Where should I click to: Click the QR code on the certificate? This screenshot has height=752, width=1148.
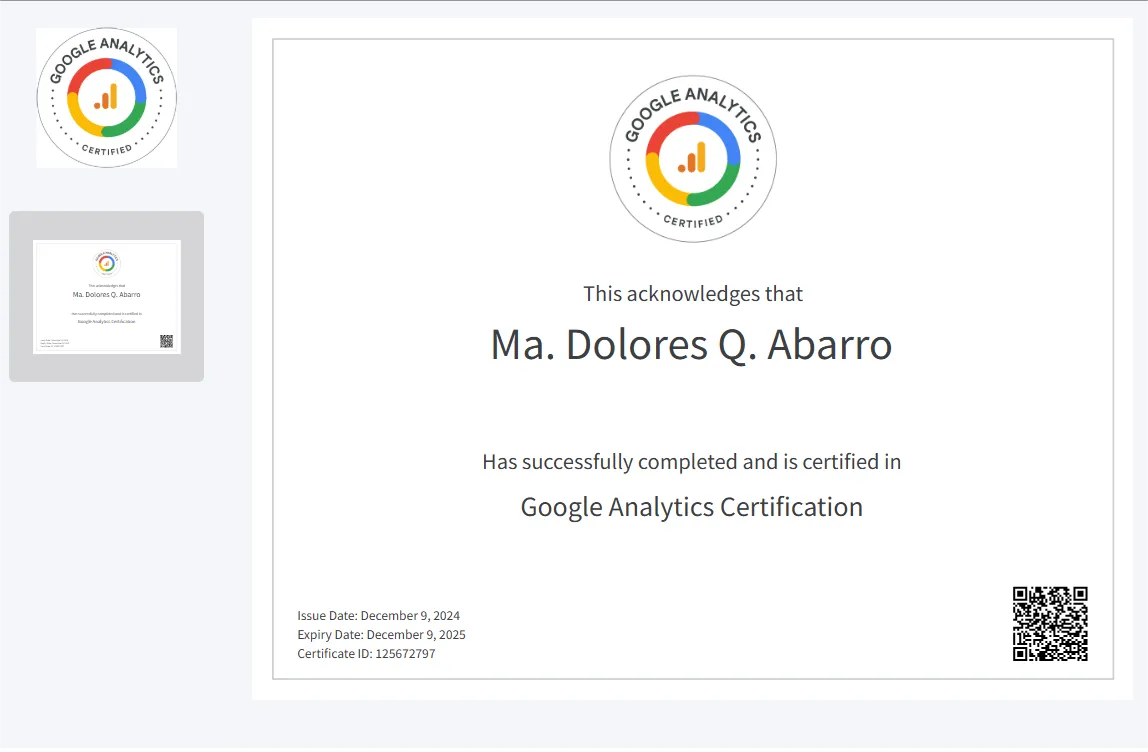point(1050,624)
